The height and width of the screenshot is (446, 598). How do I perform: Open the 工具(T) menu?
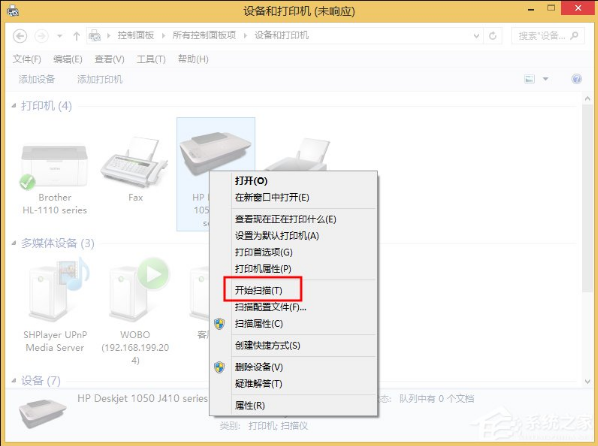151,59
